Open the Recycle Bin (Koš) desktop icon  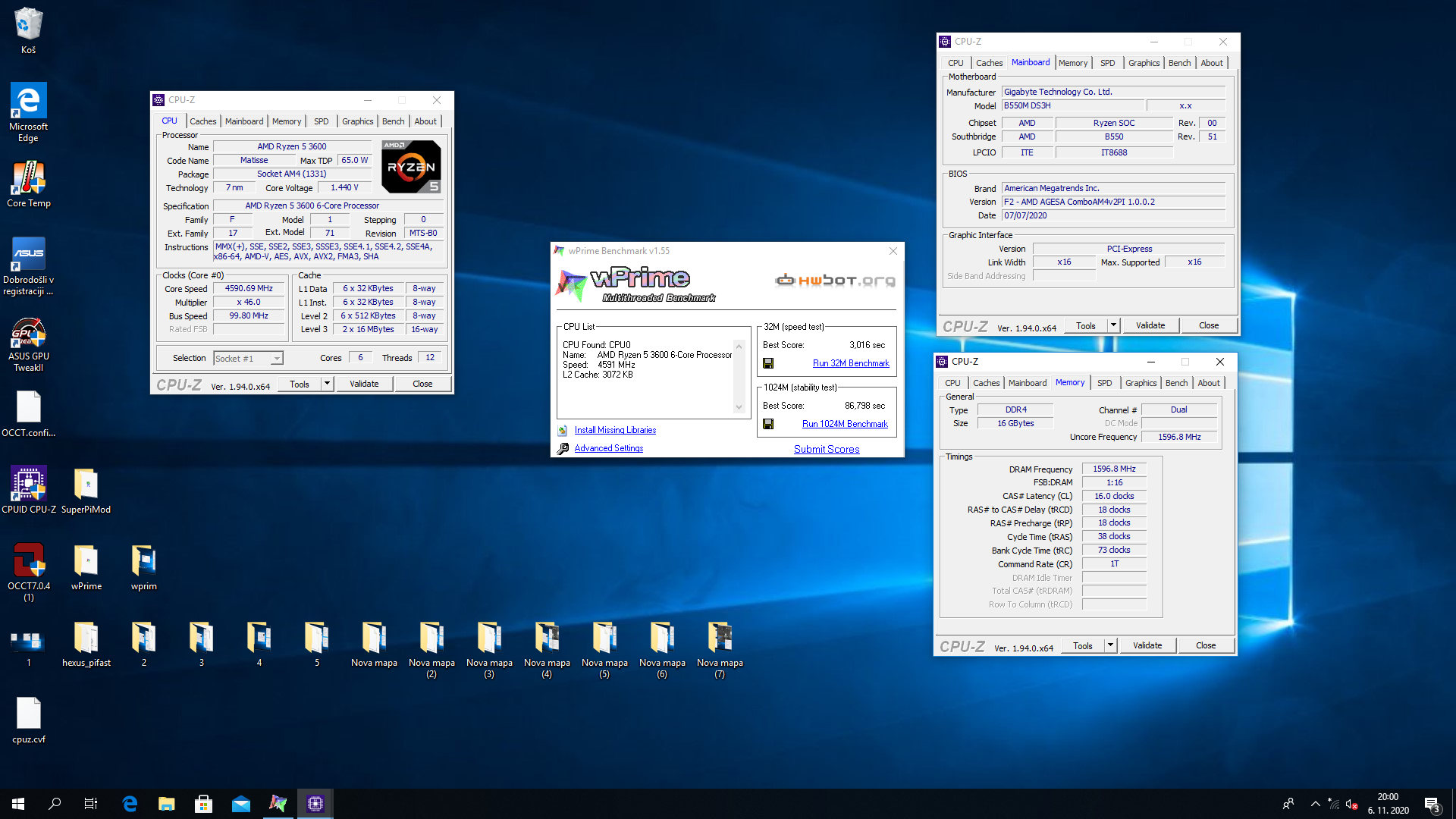pos(28,30)
